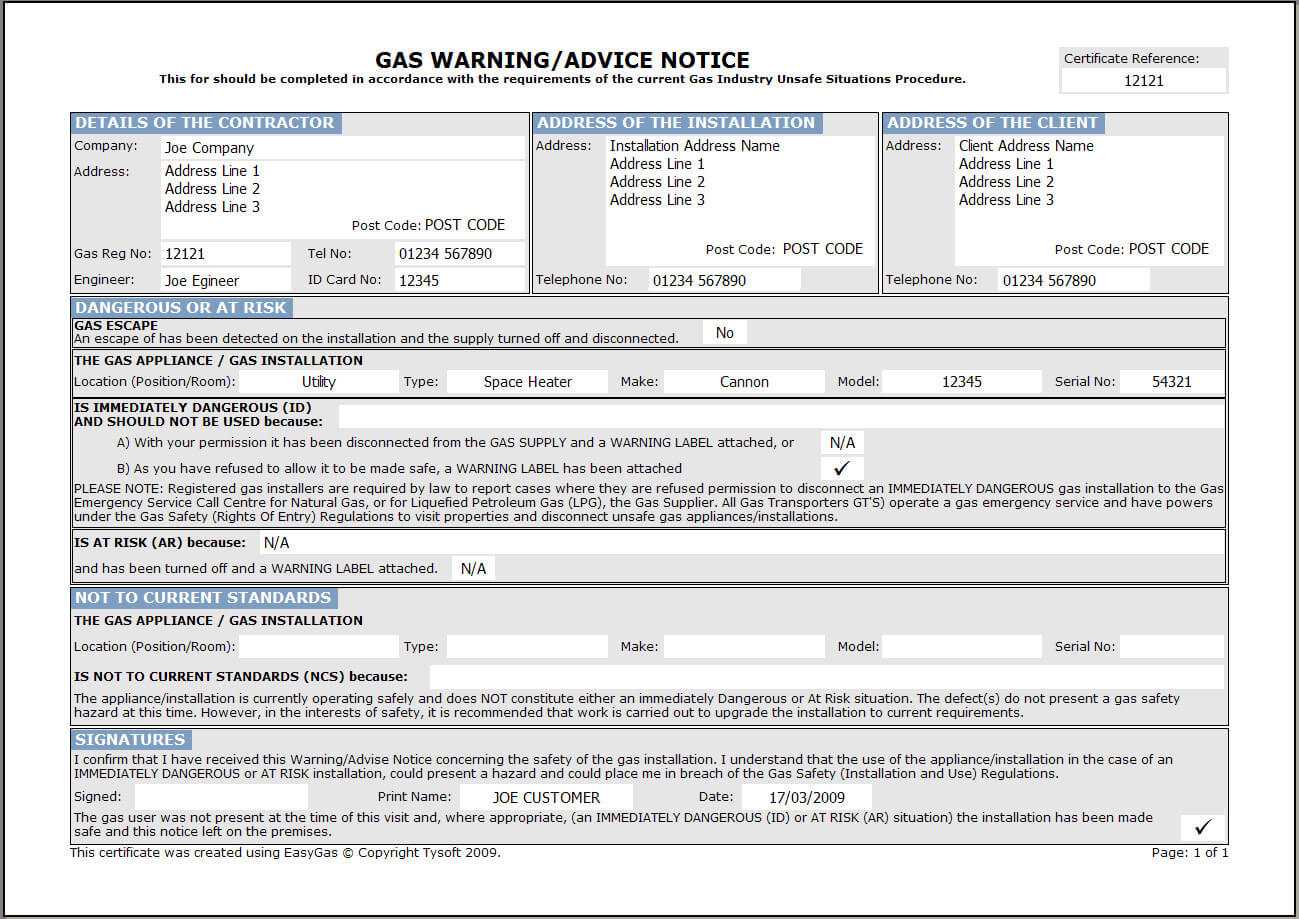Click option A disconnected N/A box

(x=842, y=442)
